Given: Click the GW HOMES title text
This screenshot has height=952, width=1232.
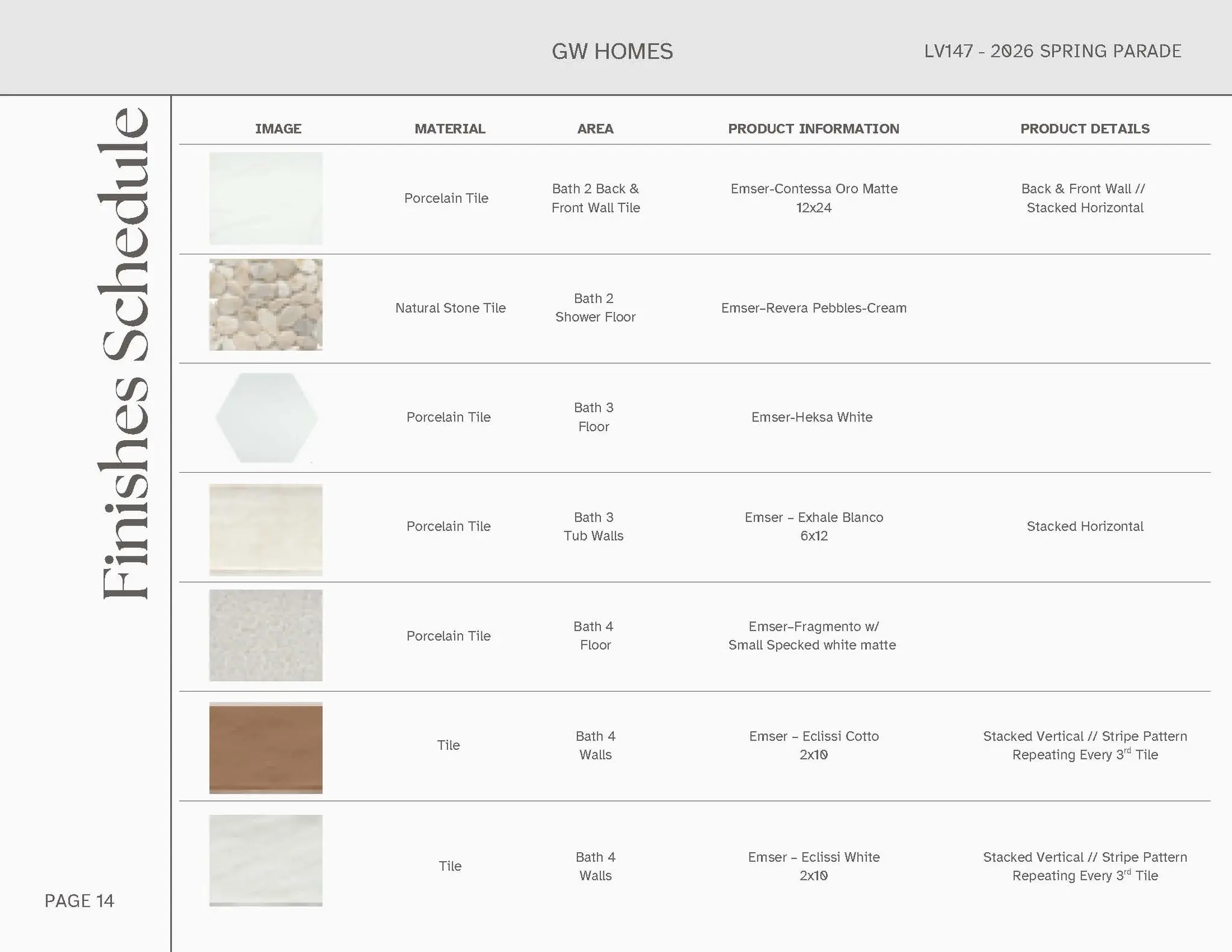Looking at the screenshot, I should click(x=612, y=52).
